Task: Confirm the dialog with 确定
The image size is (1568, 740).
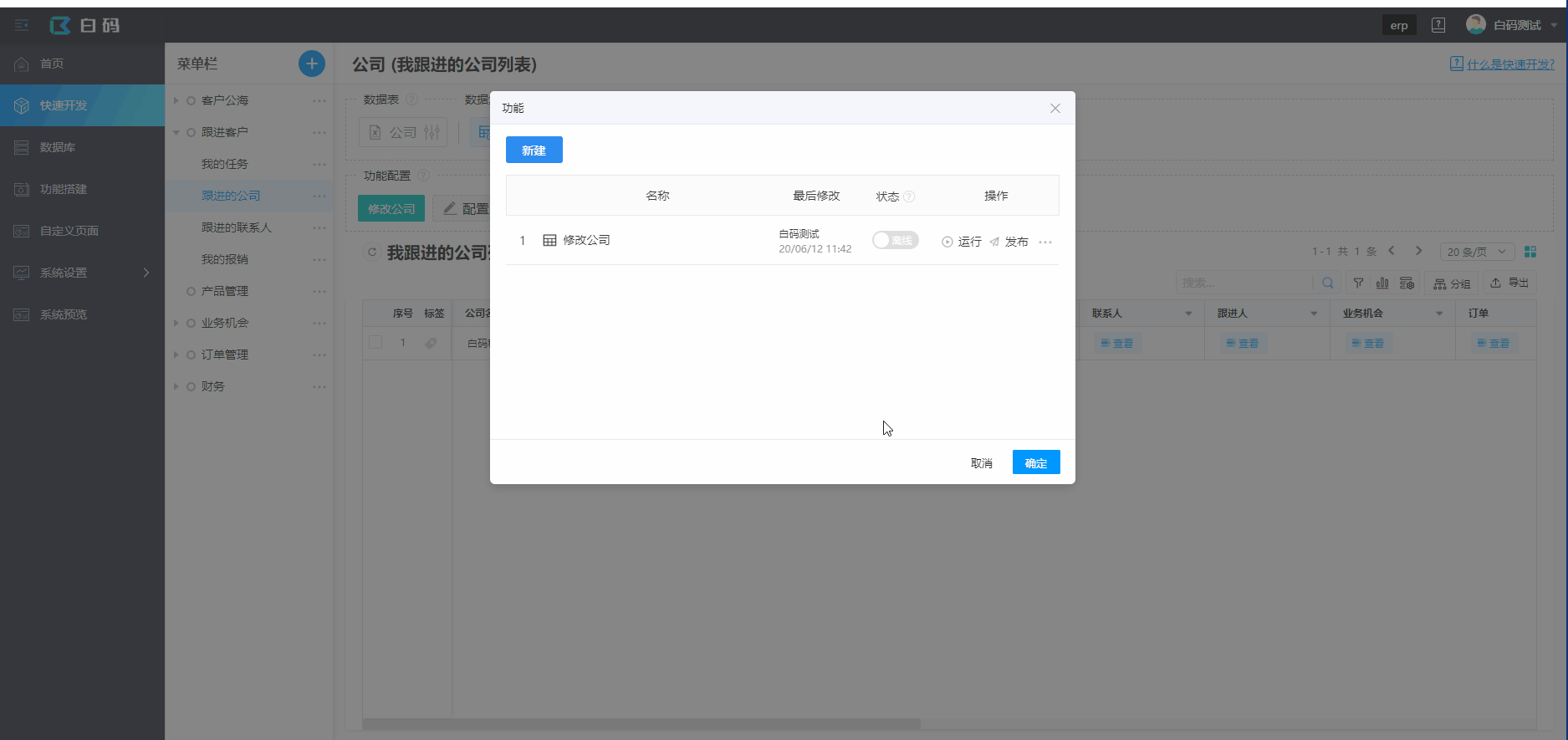Action: (1036, 462)
